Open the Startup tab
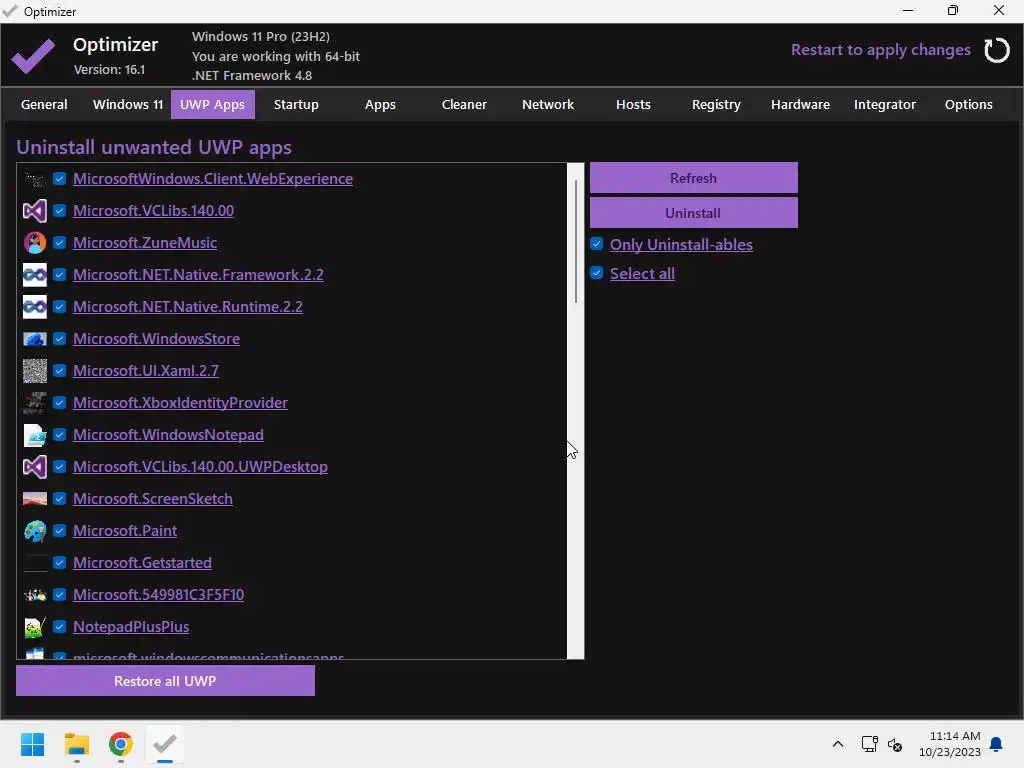The height and width of the screenshot is (768, 1024). [296, 104]
